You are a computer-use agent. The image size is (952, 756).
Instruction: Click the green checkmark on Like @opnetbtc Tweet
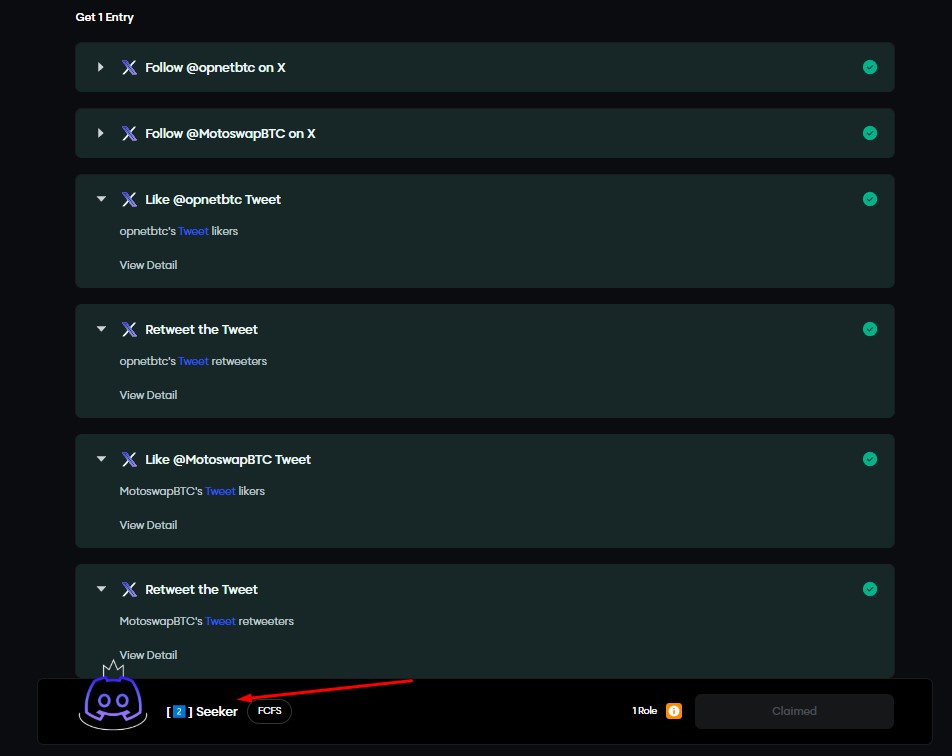coord(870,199)
